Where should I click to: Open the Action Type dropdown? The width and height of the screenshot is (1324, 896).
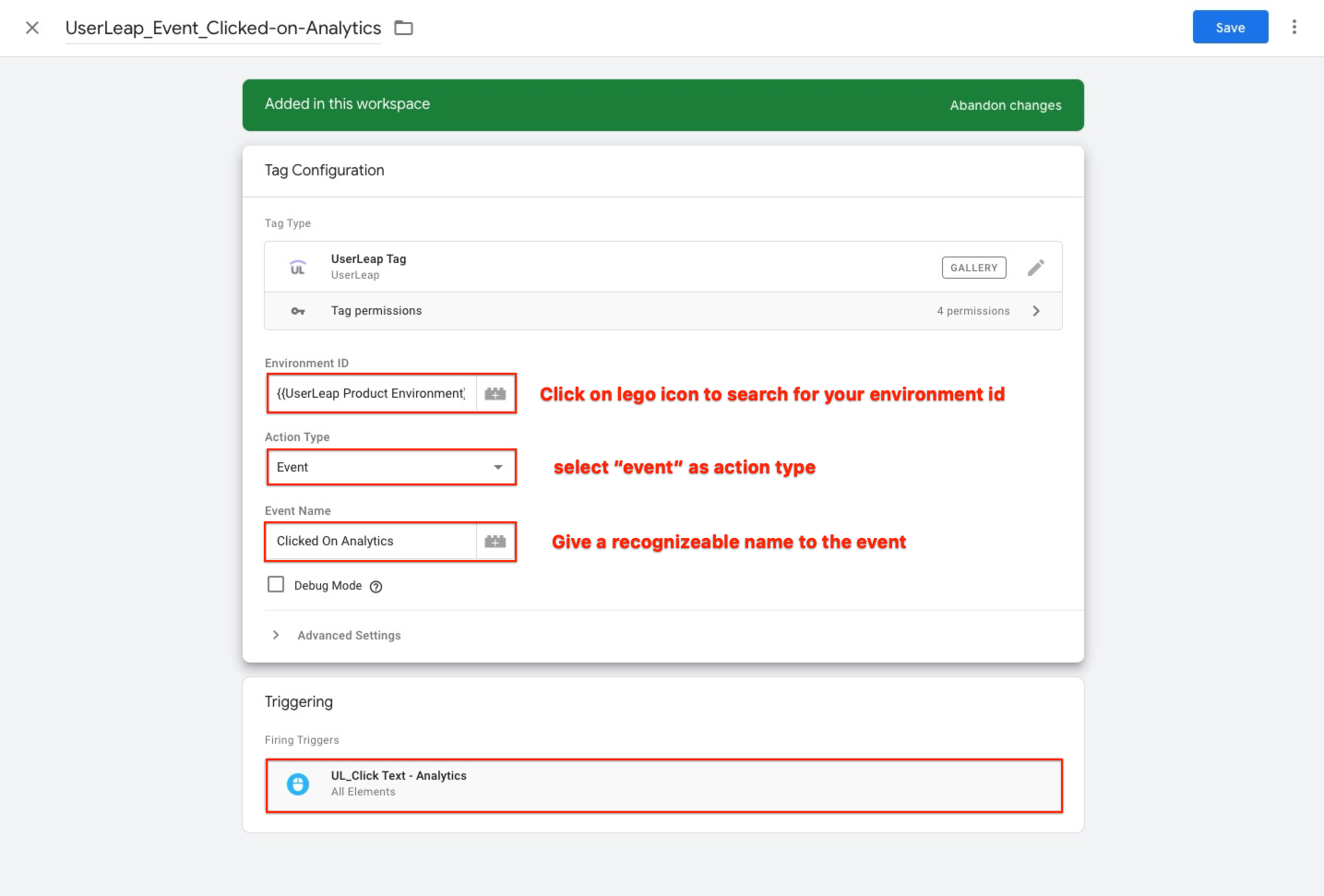tap(391, 467)
